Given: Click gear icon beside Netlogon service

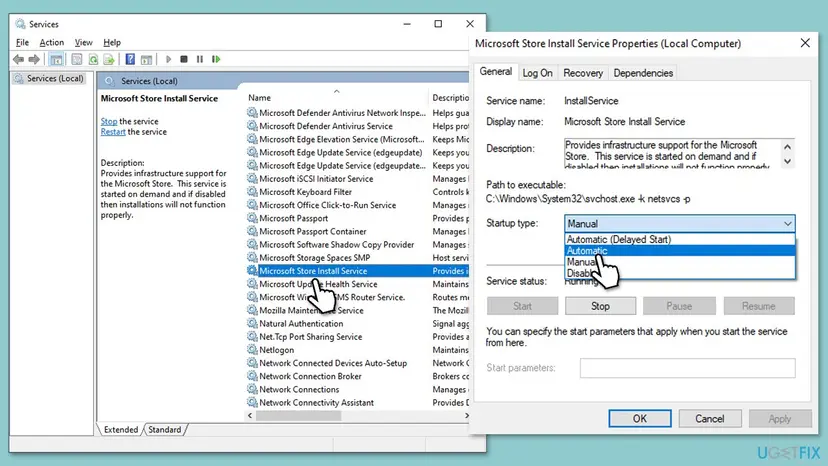Looking at the screenshot, I should 252,349.
